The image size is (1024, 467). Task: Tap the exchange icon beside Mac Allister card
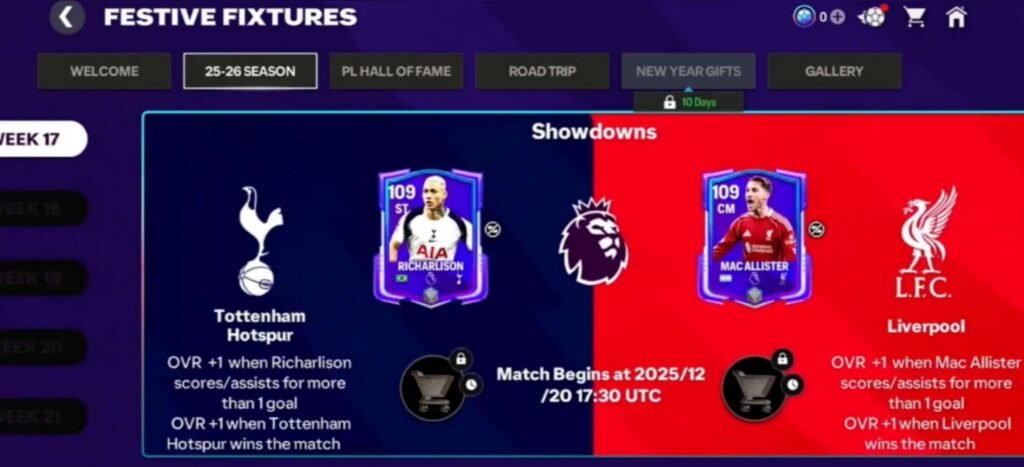[816, 229]
